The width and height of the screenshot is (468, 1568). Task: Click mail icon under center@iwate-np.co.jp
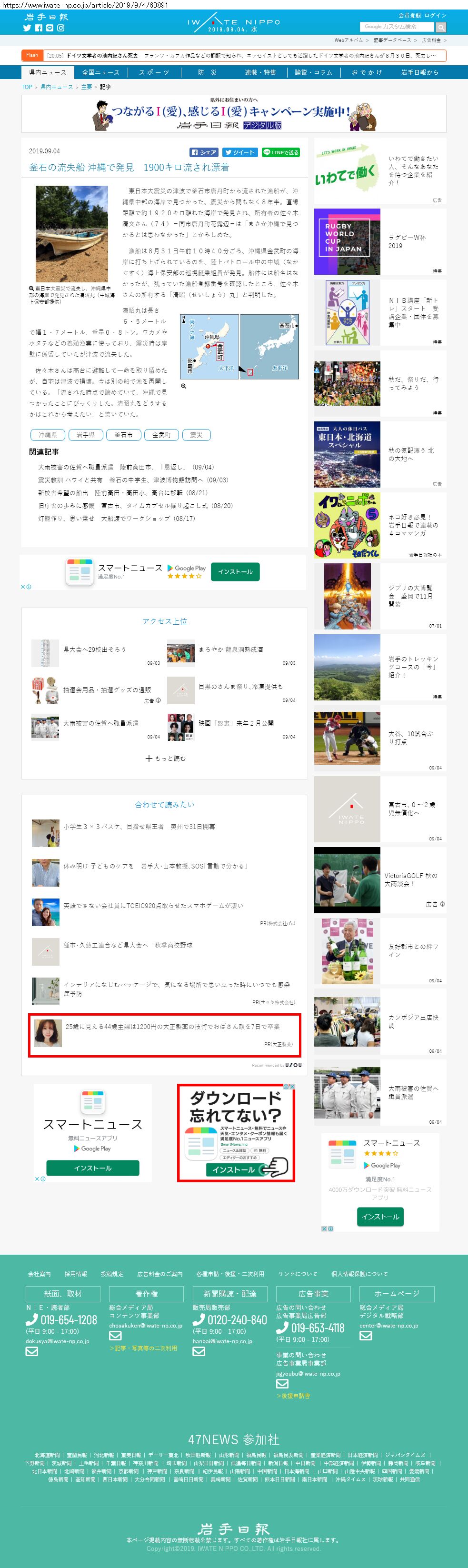(366, 1336)
